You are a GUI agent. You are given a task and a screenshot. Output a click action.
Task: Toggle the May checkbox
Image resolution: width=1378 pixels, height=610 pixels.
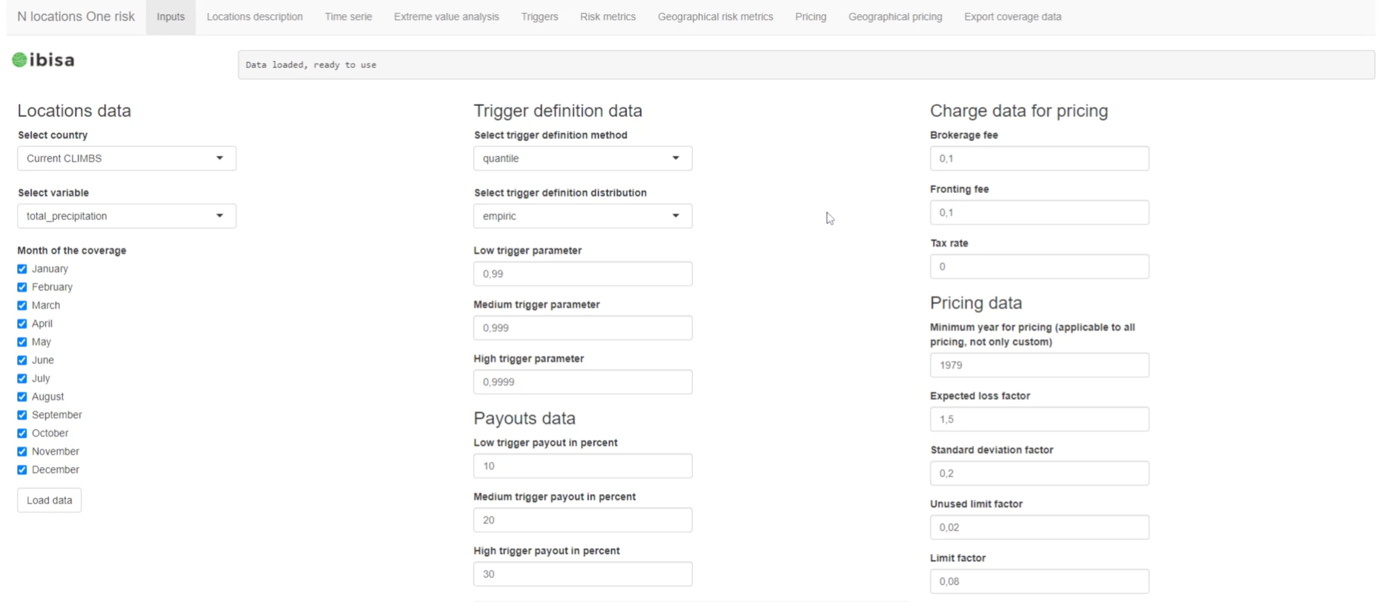(22, 342)
